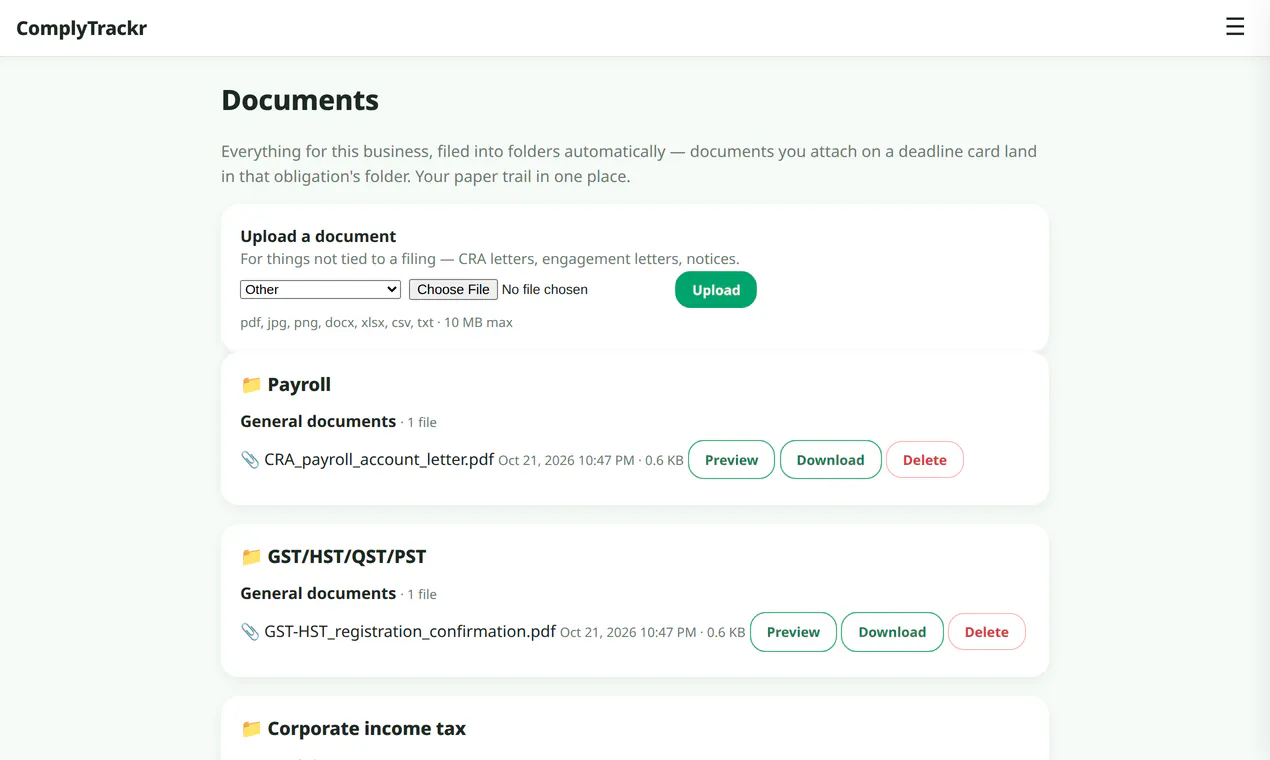Click paperclip icon beside CRA_payroll_account_letter.pdf
The width and height of the screenshot is (1270, 760).
250,460
